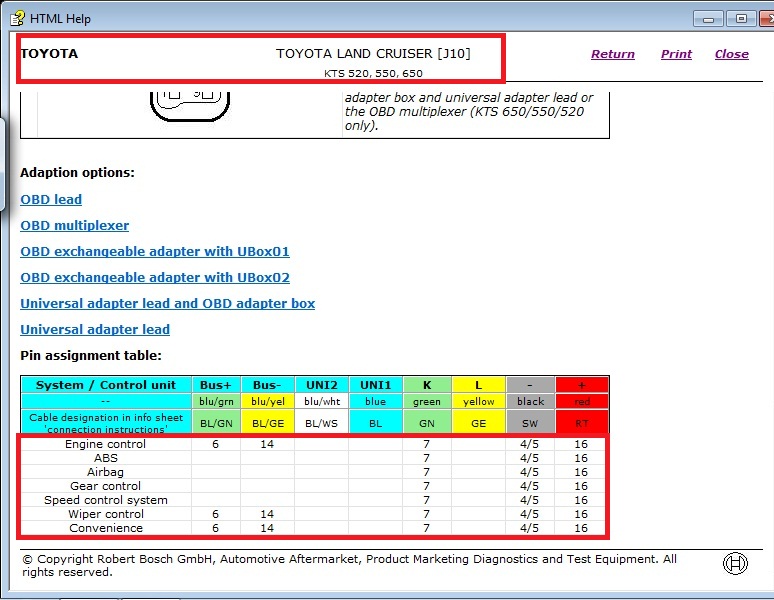The width and height of the screenshot is (774, 600).
Task: Select the Engine control row label
Action: (x=105, y=444)
